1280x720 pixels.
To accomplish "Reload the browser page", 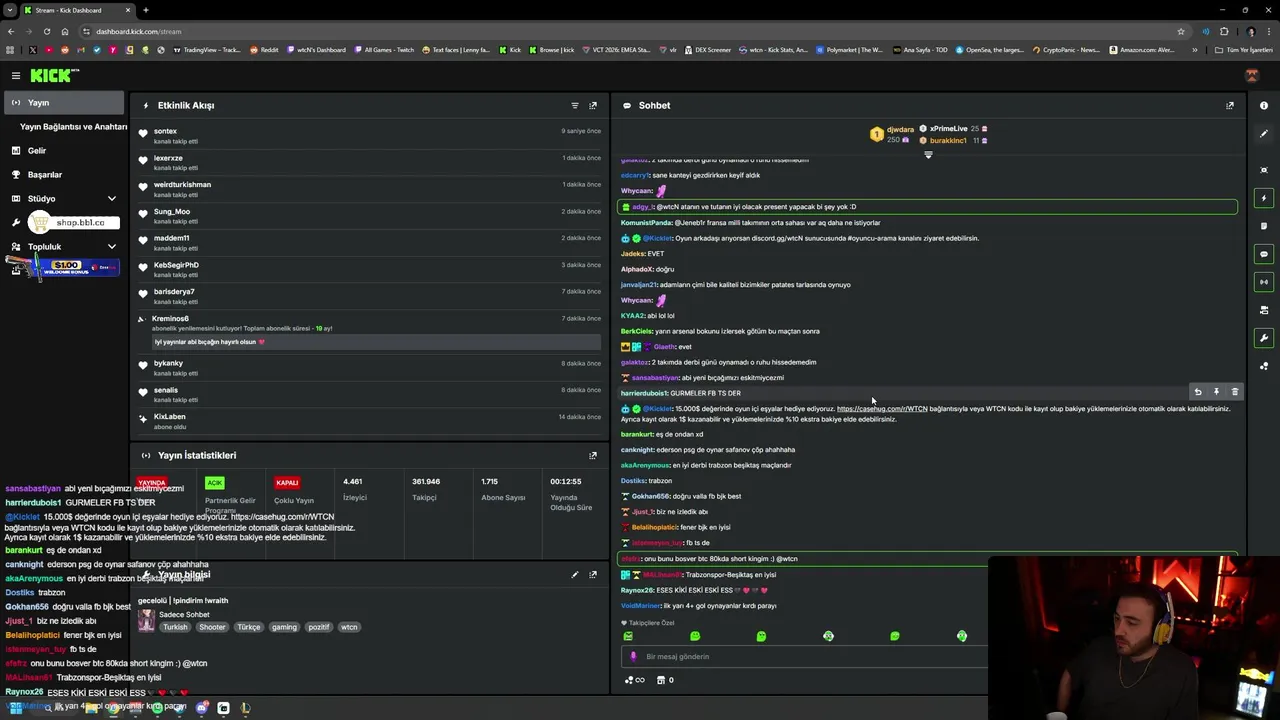I will click(x=47, y=31).
